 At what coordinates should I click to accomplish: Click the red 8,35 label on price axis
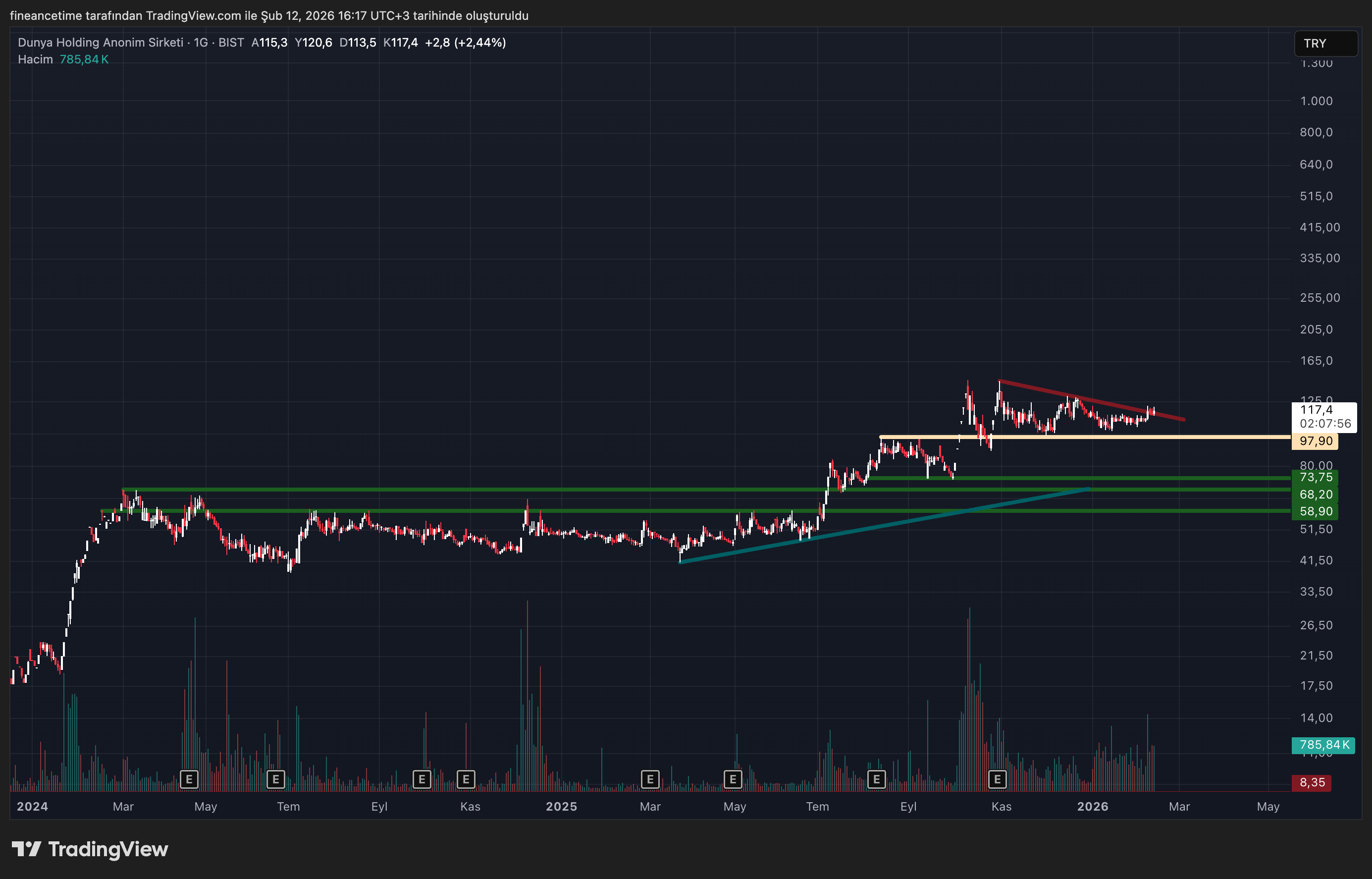click(1312, 782)
